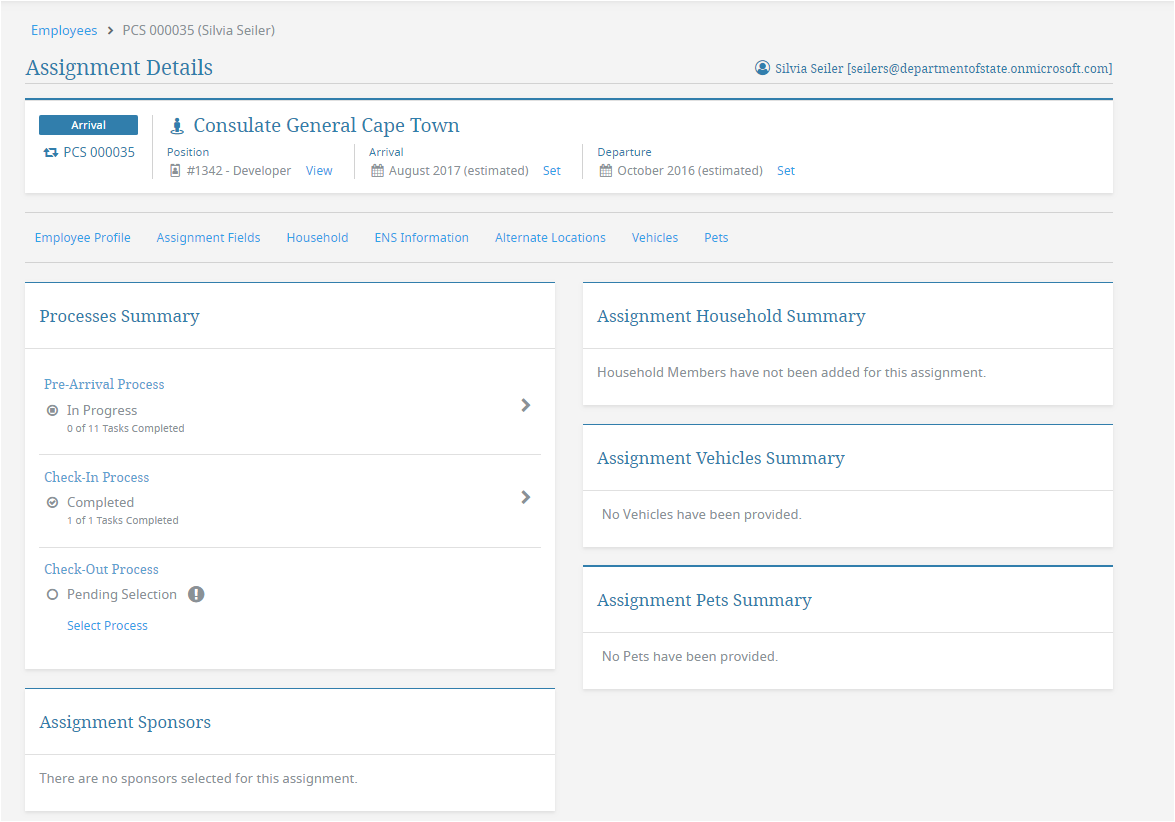
Task: Open the Check-In Process link
Action: pyautogui.click(x=97, y=477)
